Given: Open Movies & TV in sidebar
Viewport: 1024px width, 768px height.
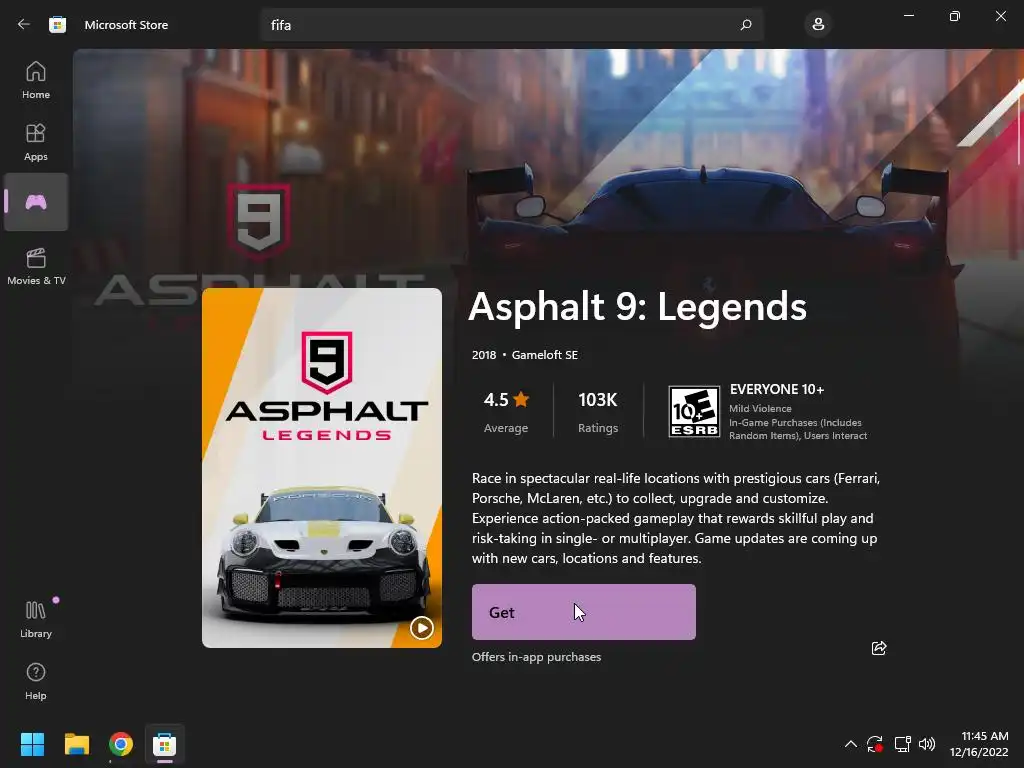Looking at the screenshot, I should [x=36, y=266].
